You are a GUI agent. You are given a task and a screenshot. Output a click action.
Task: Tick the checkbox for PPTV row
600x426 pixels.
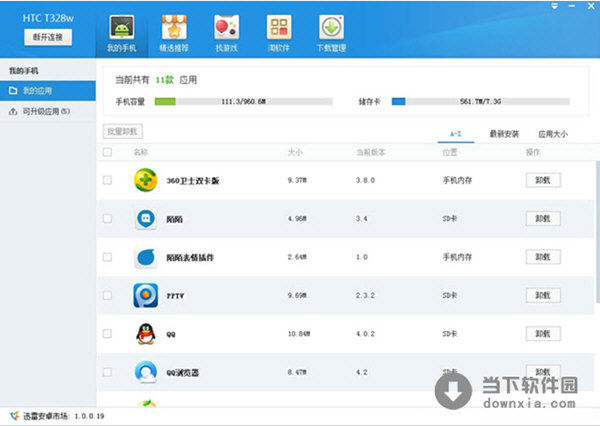click(x=108, y=295)
